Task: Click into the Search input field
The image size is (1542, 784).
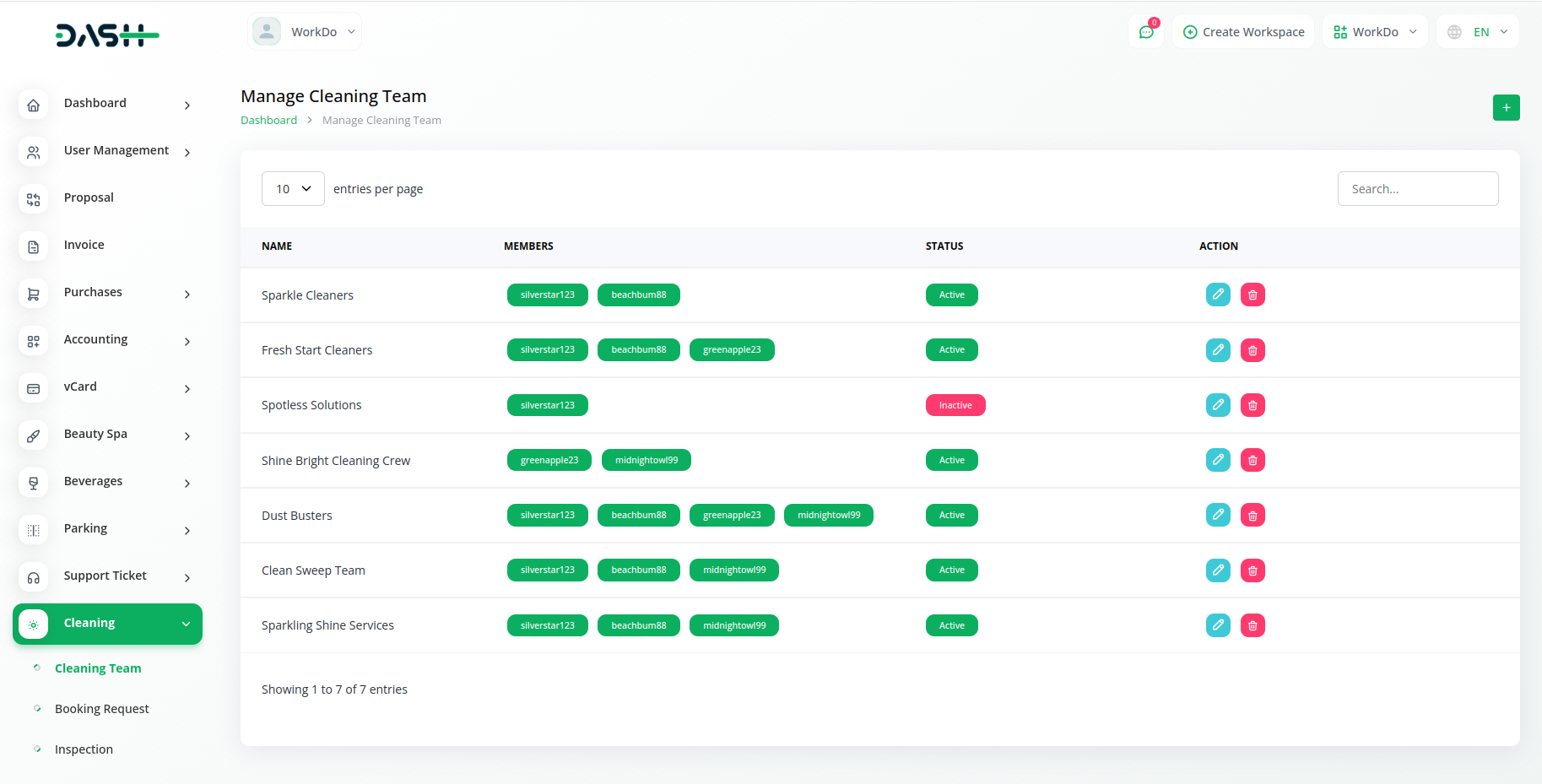Action: (x=1417, y=189)
